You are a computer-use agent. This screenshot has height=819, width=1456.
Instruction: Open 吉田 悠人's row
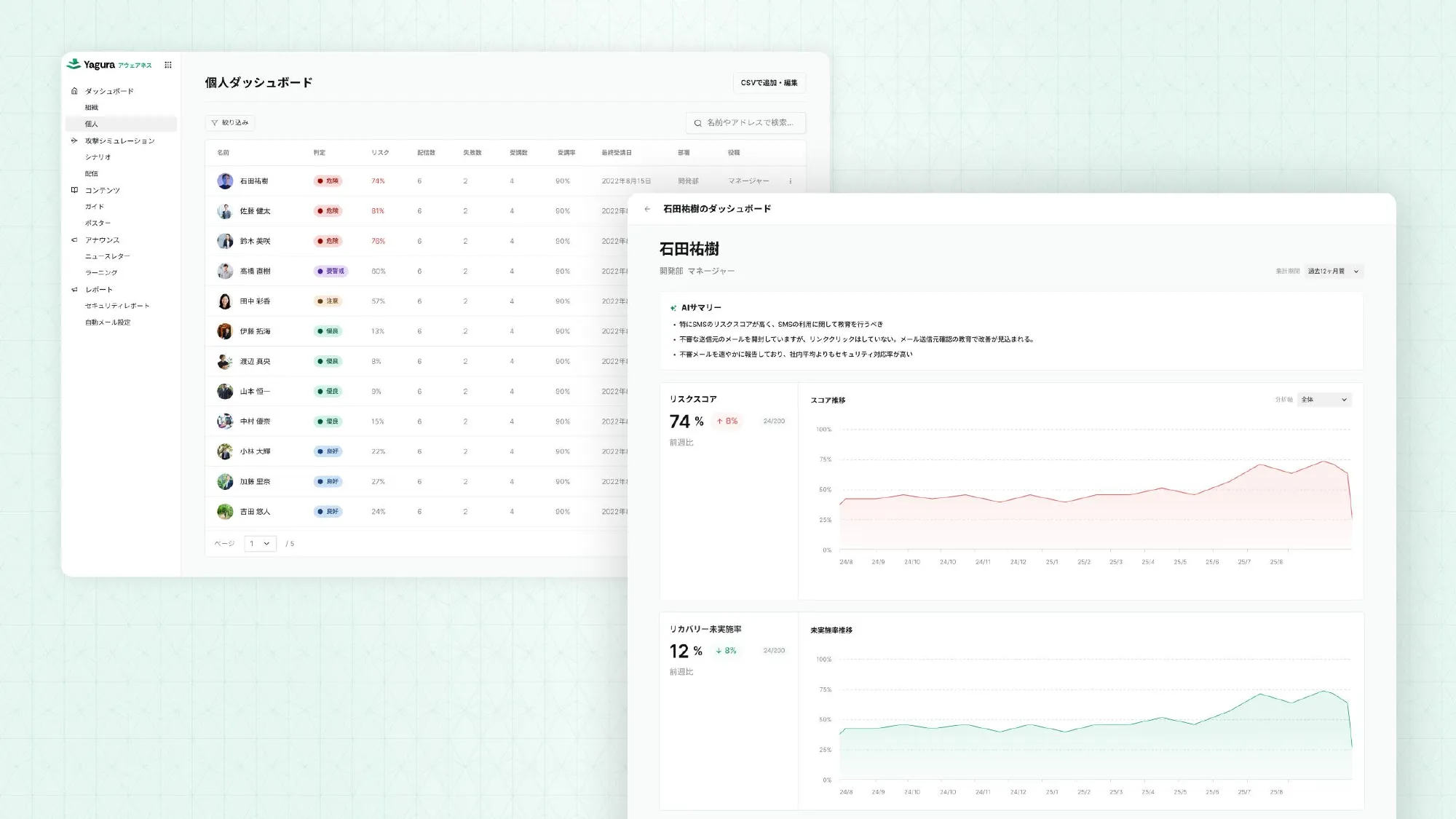[416, 512]
